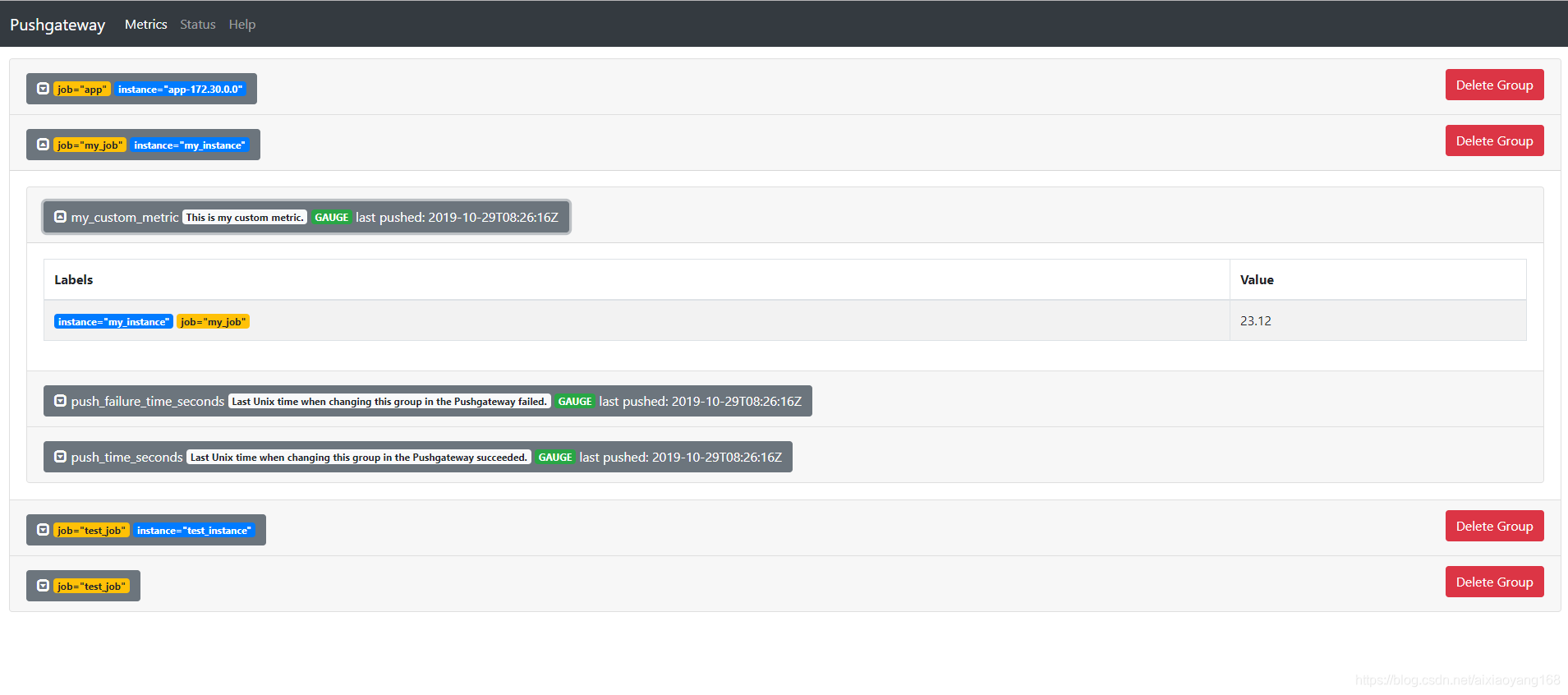Click last pushed timestamp on my_custom_metric

tap(458, 218)
